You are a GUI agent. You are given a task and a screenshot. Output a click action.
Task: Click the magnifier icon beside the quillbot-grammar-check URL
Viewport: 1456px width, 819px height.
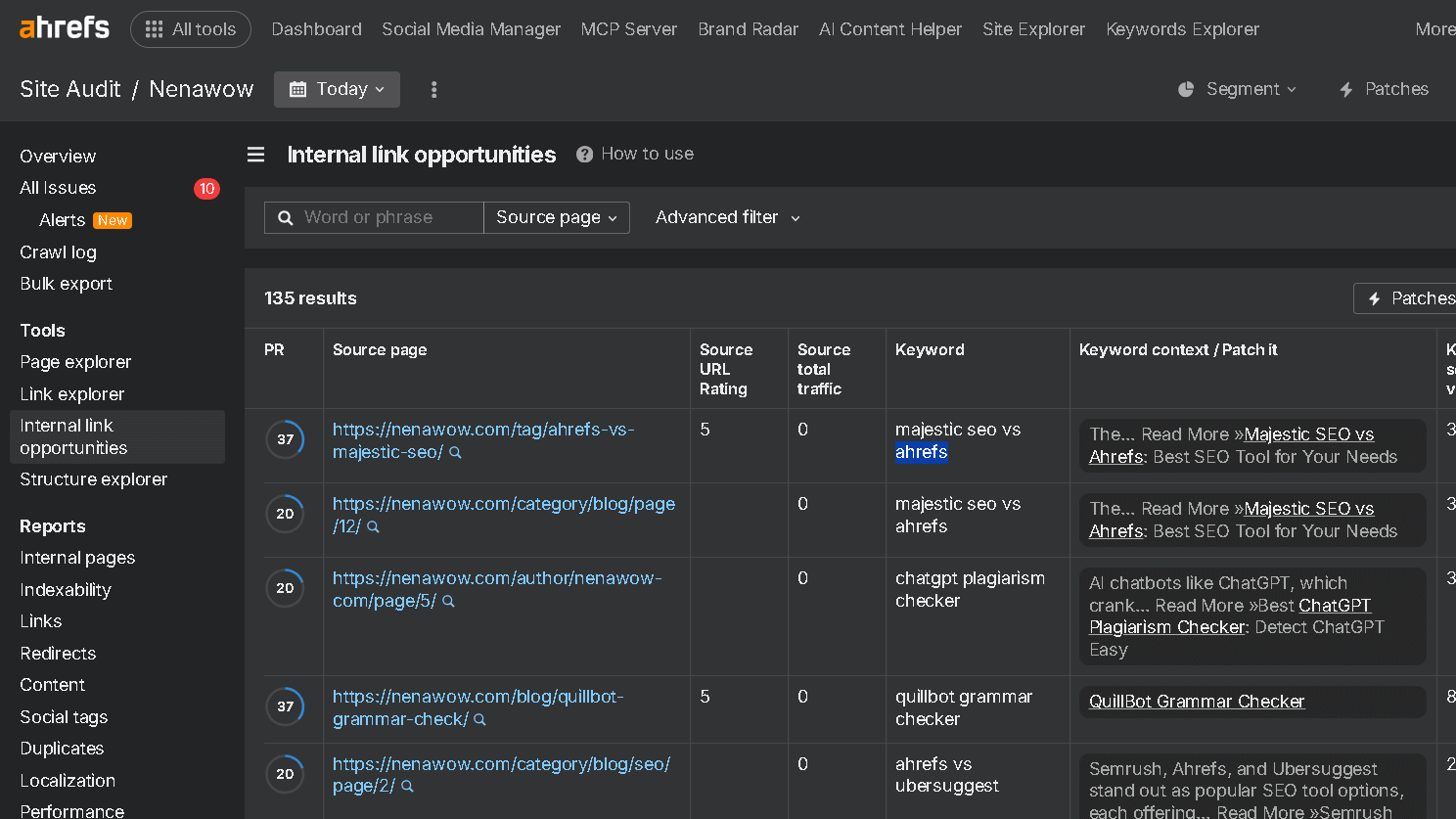point(478,719)
